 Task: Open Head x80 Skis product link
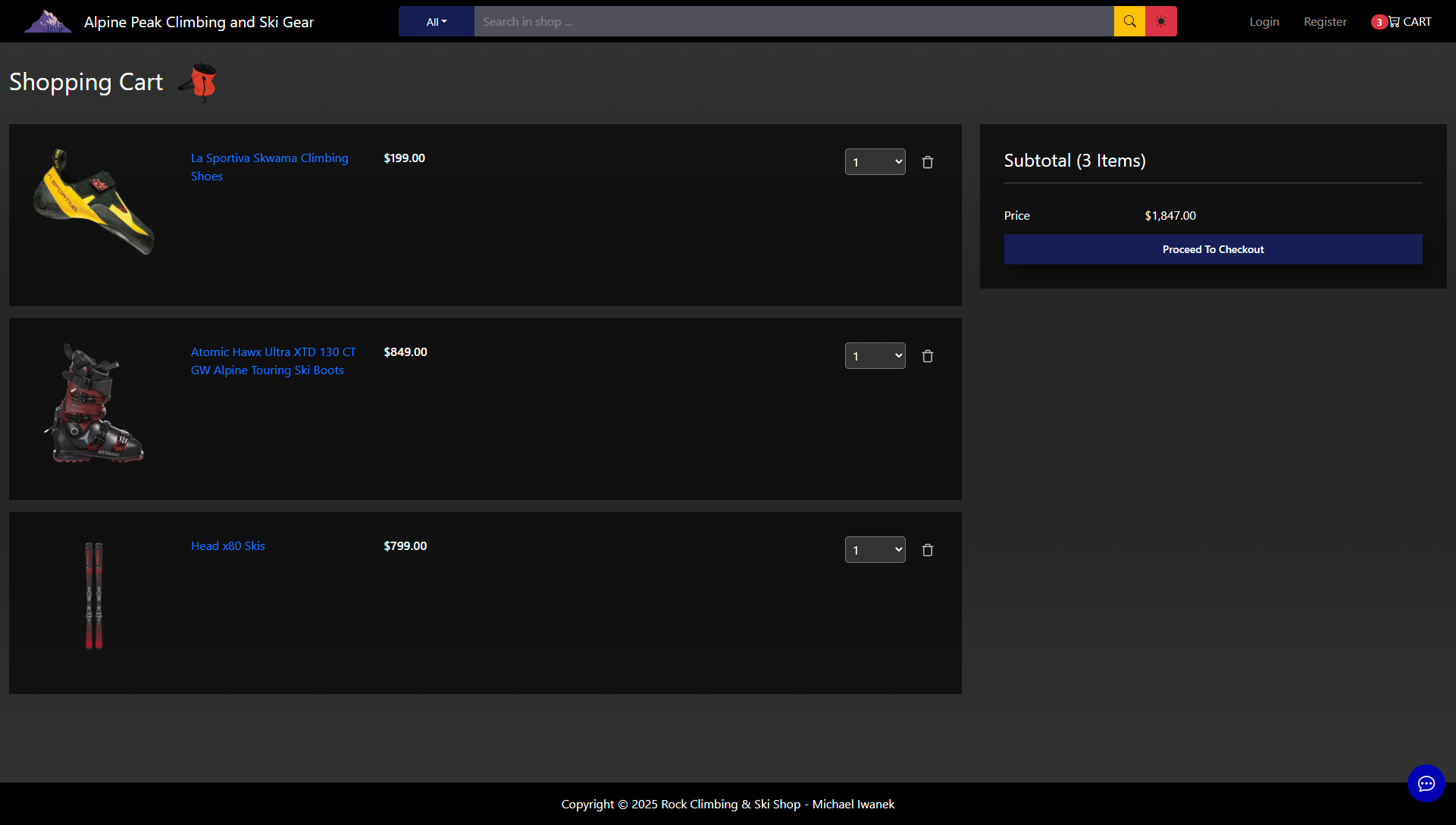pos(228,545)
